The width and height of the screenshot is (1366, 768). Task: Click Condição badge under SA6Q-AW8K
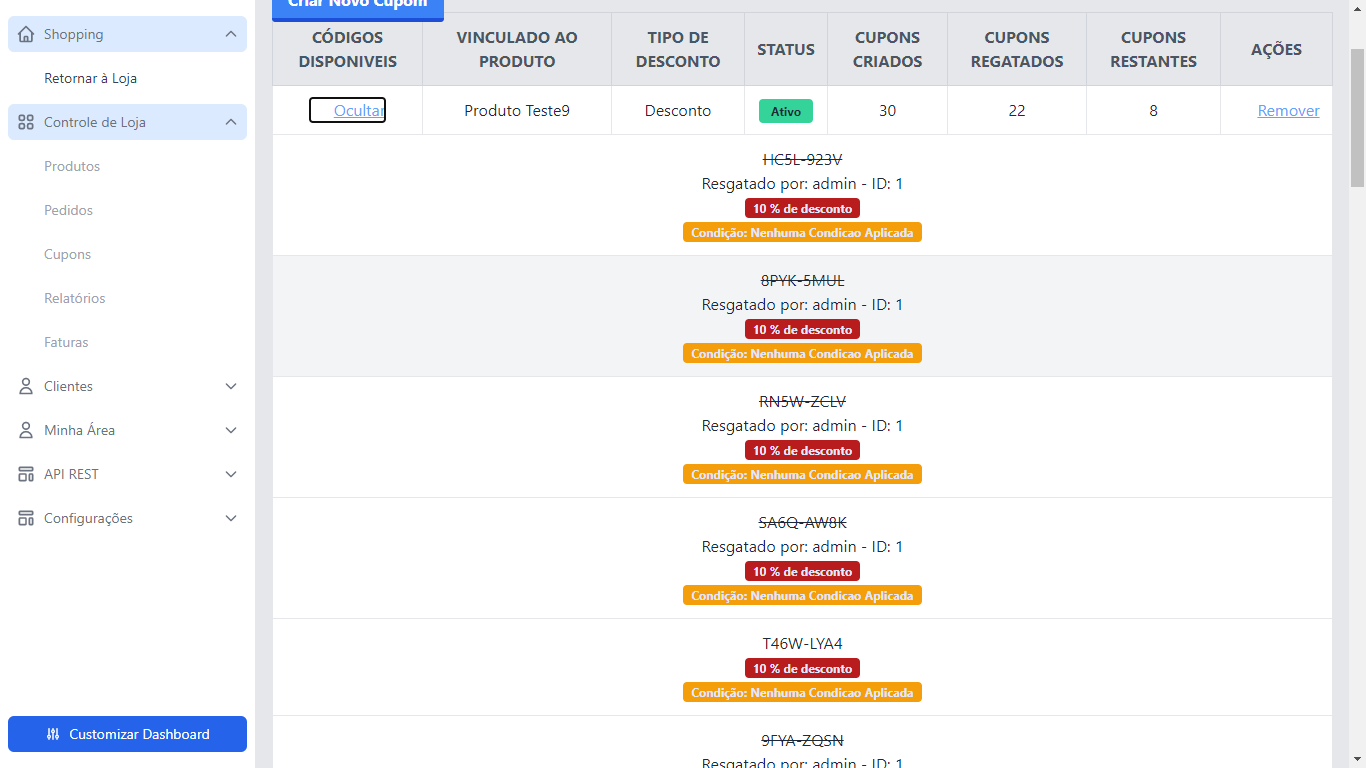(802, 595)
